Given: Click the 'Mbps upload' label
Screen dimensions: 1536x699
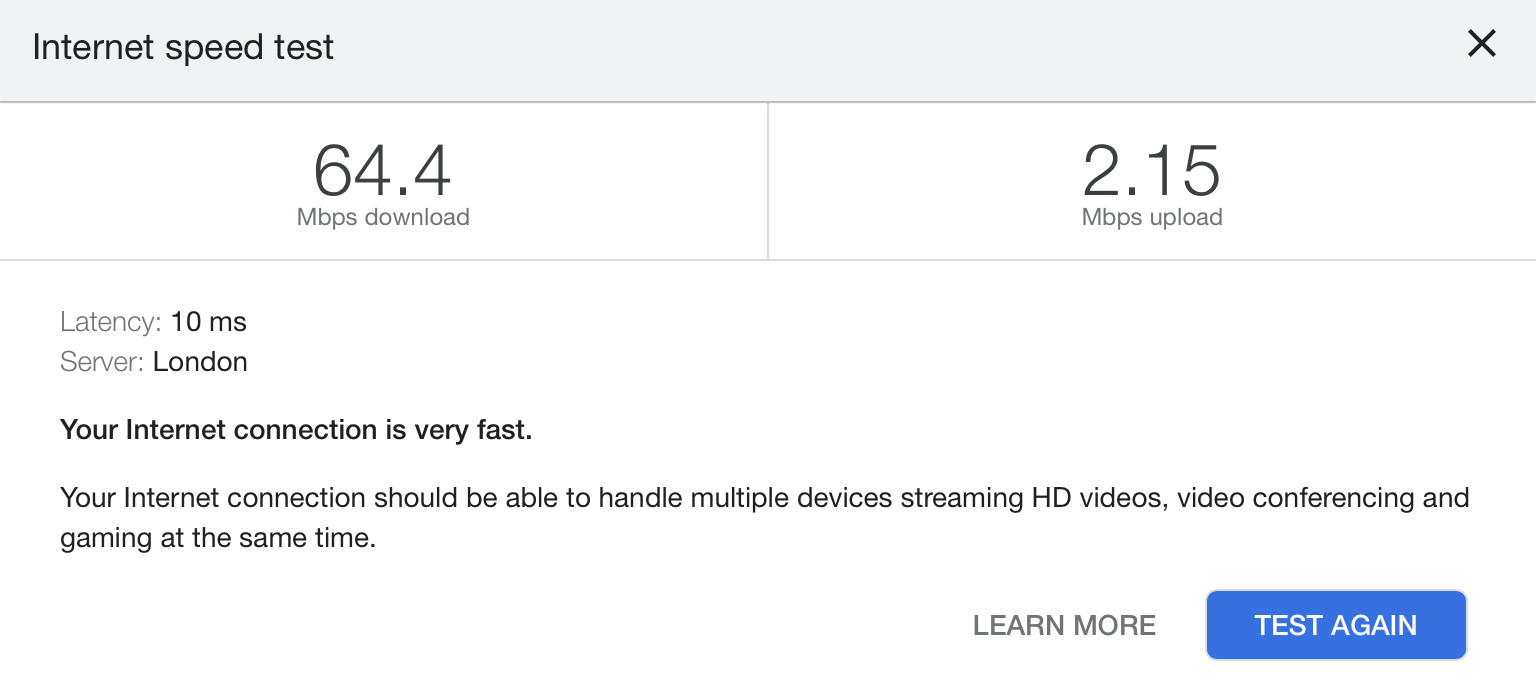Looking at the screenshot, I should 1152,217.
